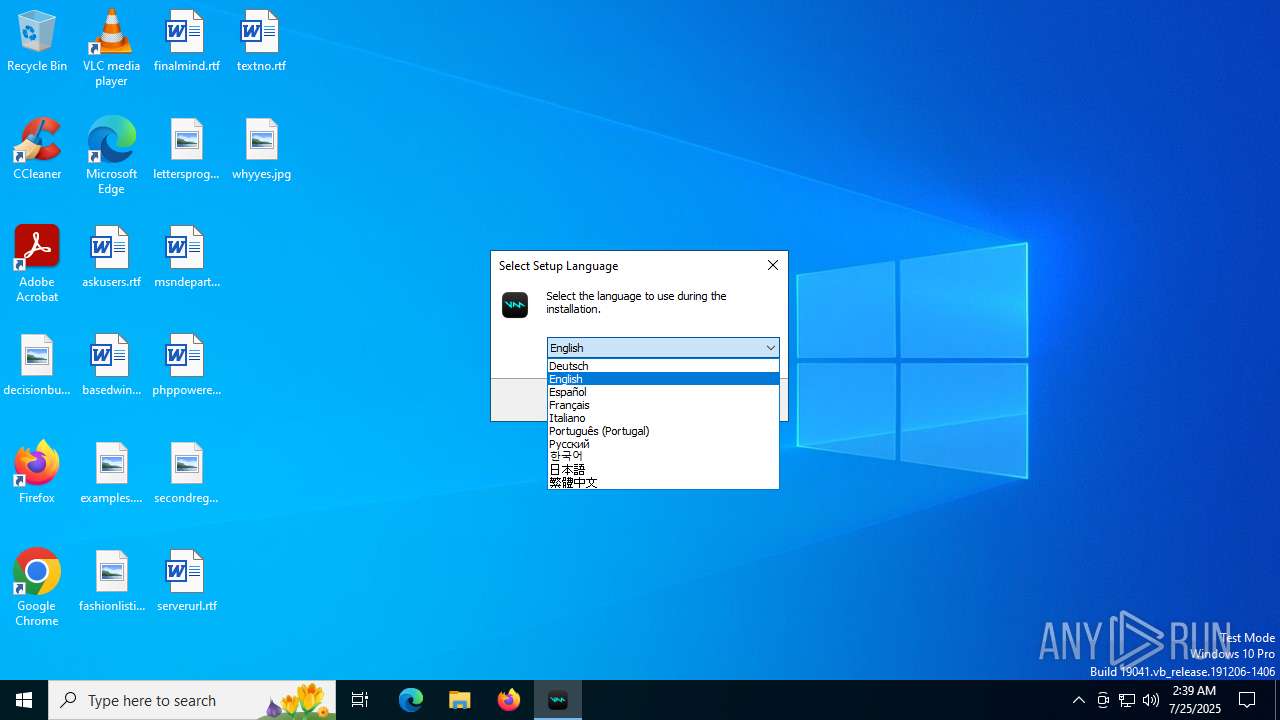1280x720 pixels.
Task: Open the network icon in system tray
Action: (x=1127, y=700)
